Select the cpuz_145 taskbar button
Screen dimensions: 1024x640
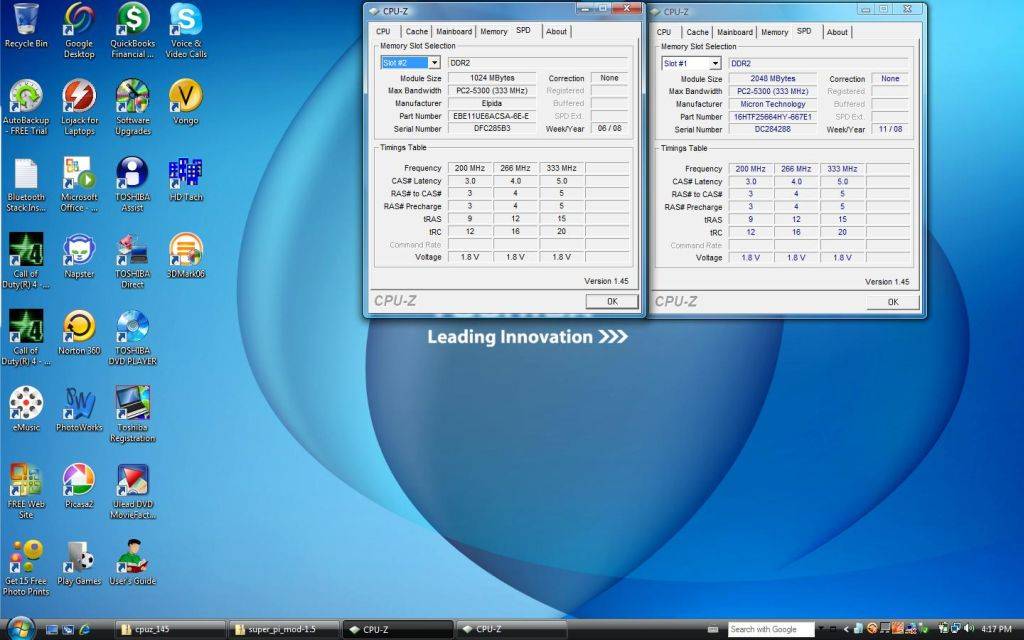pyautogui.click(x=168, y=629)
